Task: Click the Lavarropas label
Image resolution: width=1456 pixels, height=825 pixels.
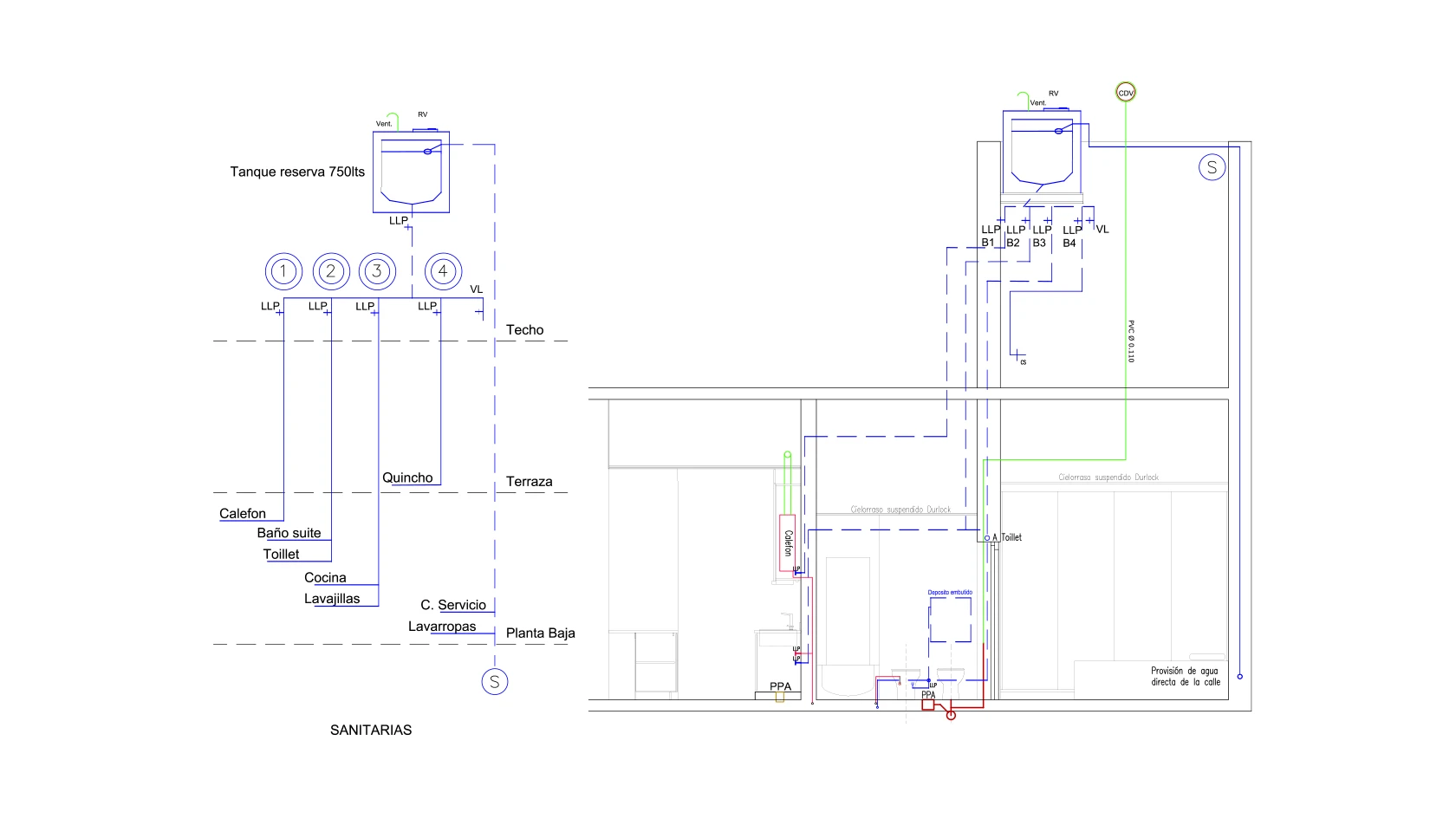Action: 442,627
